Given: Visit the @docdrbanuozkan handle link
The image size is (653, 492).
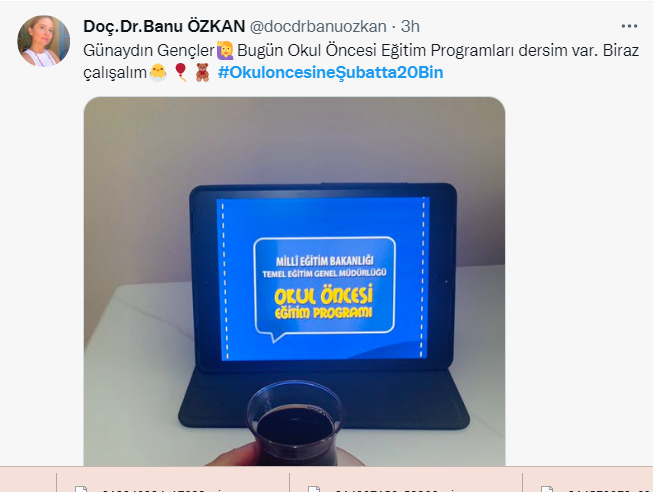Looking at the screenshot, I should (x=318, y=27).
